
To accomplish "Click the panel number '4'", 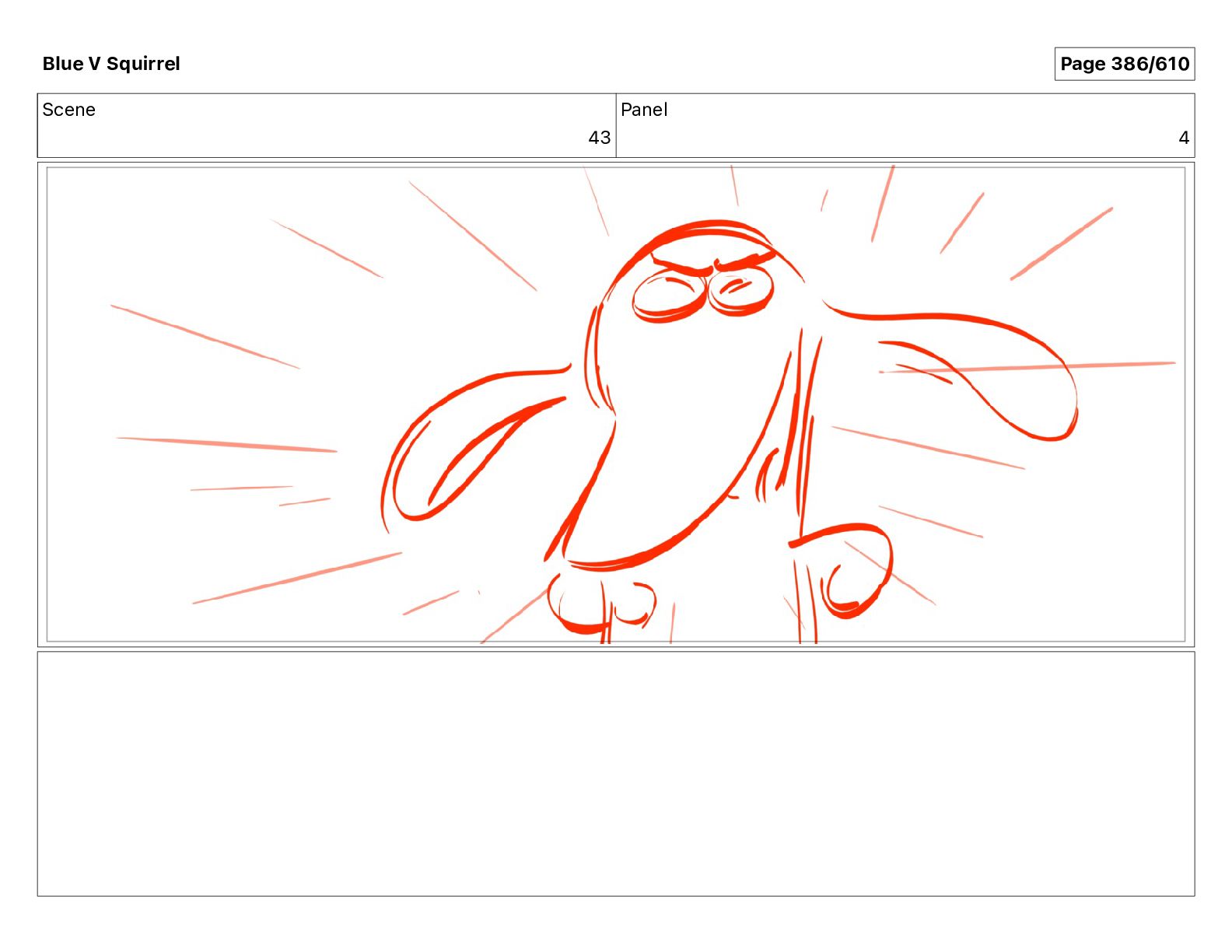I will [1184, 138].
